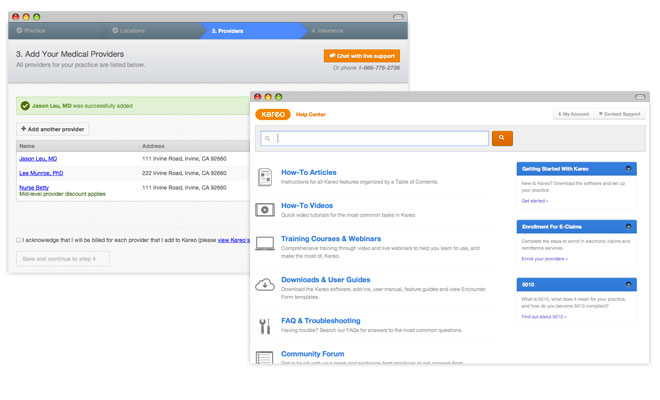Viewport: 660px width, 400px height.
Task: Click the Name column header
Action: 27,146
